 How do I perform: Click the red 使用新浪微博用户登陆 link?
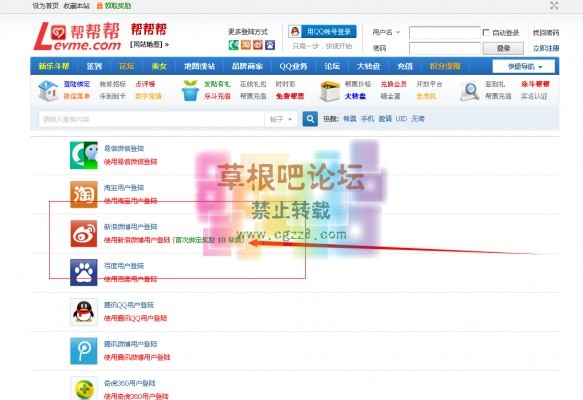pos(137,240)
